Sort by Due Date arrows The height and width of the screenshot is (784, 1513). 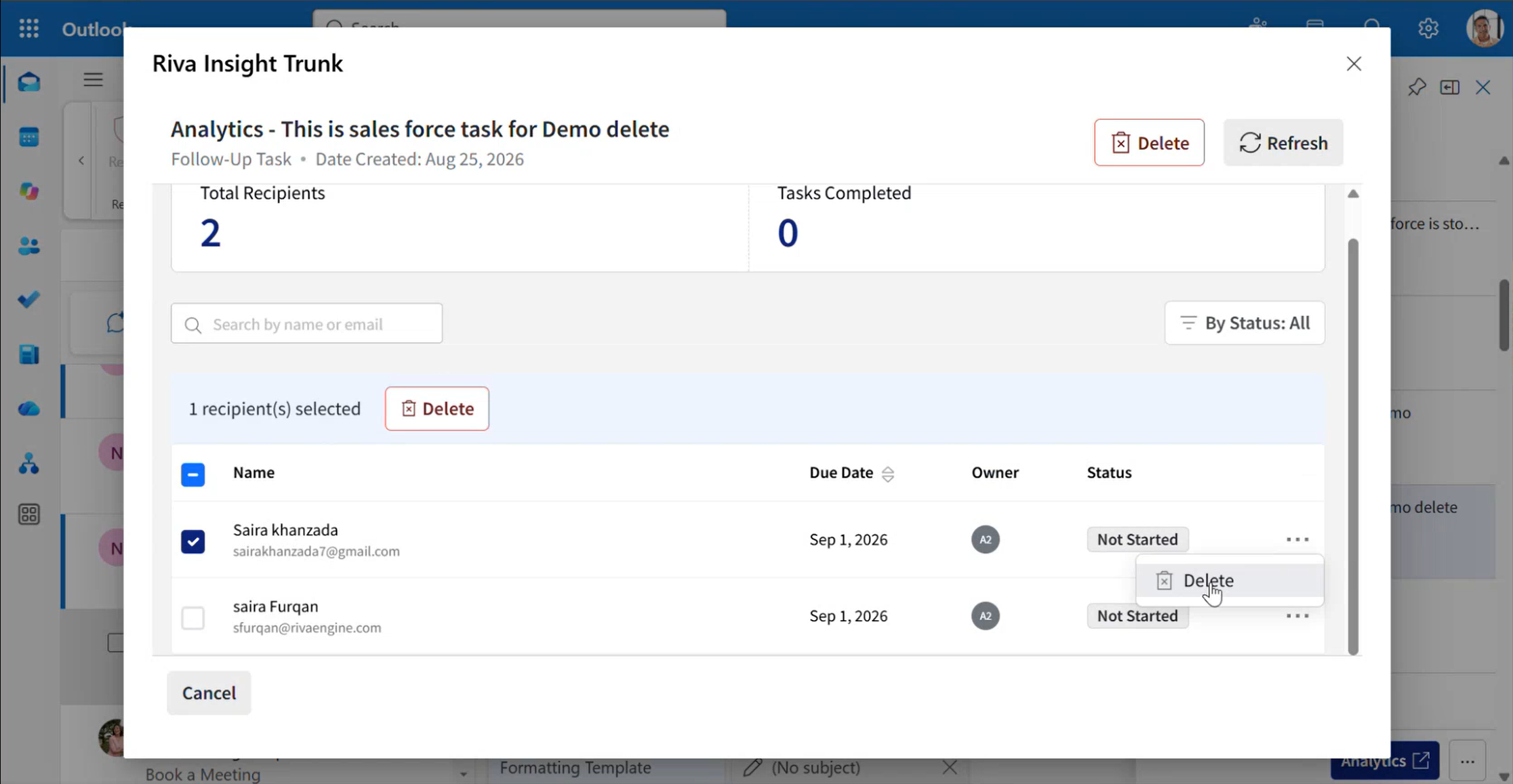pos(887,474)
